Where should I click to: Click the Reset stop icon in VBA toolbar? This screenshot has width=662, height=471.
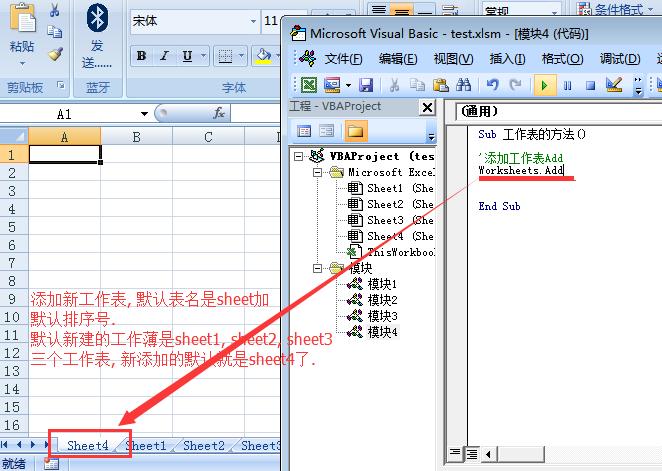click(x=591, y=86)
